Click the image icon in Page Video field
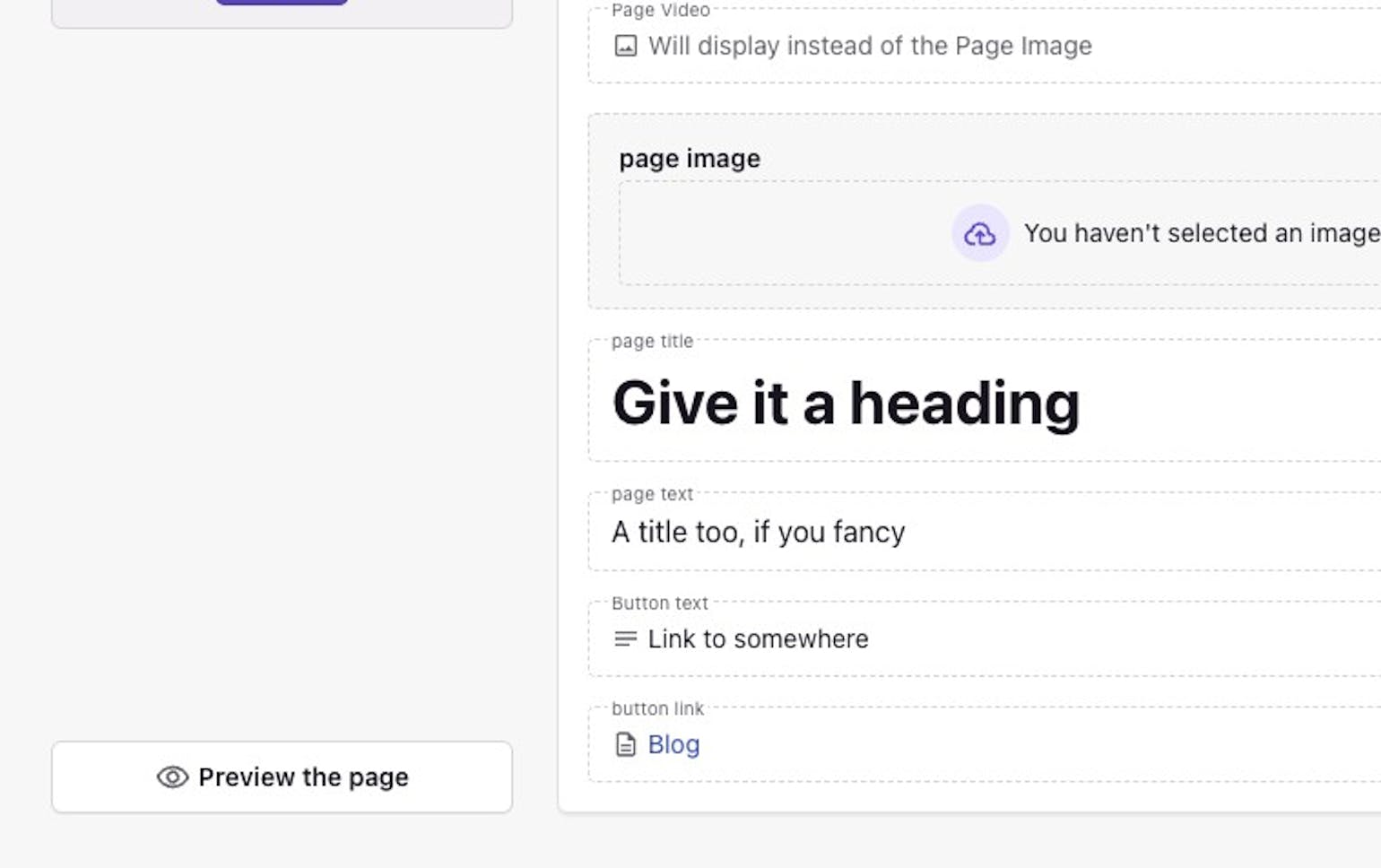This screenshot has height=868, width=1381. click(x=625, y=46)
